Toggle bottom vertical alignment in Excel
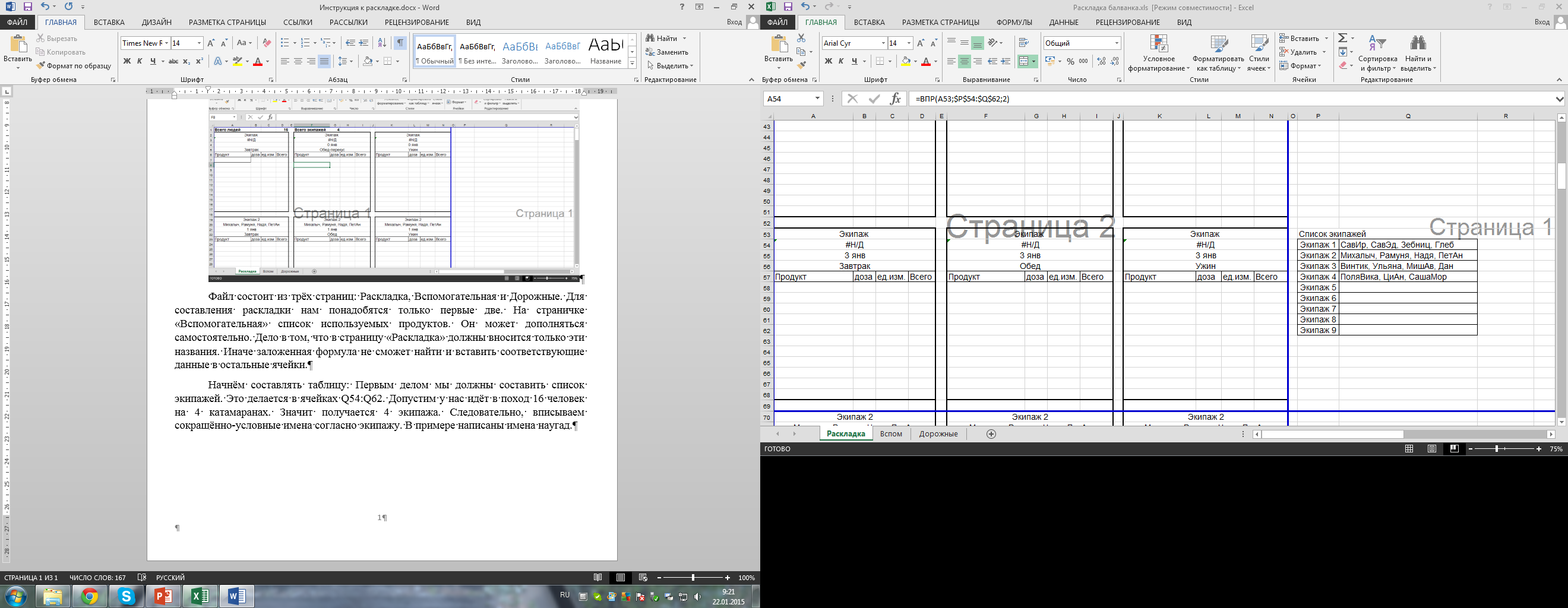The width and height of the screenshot is (1568, 608). point(978,43)
